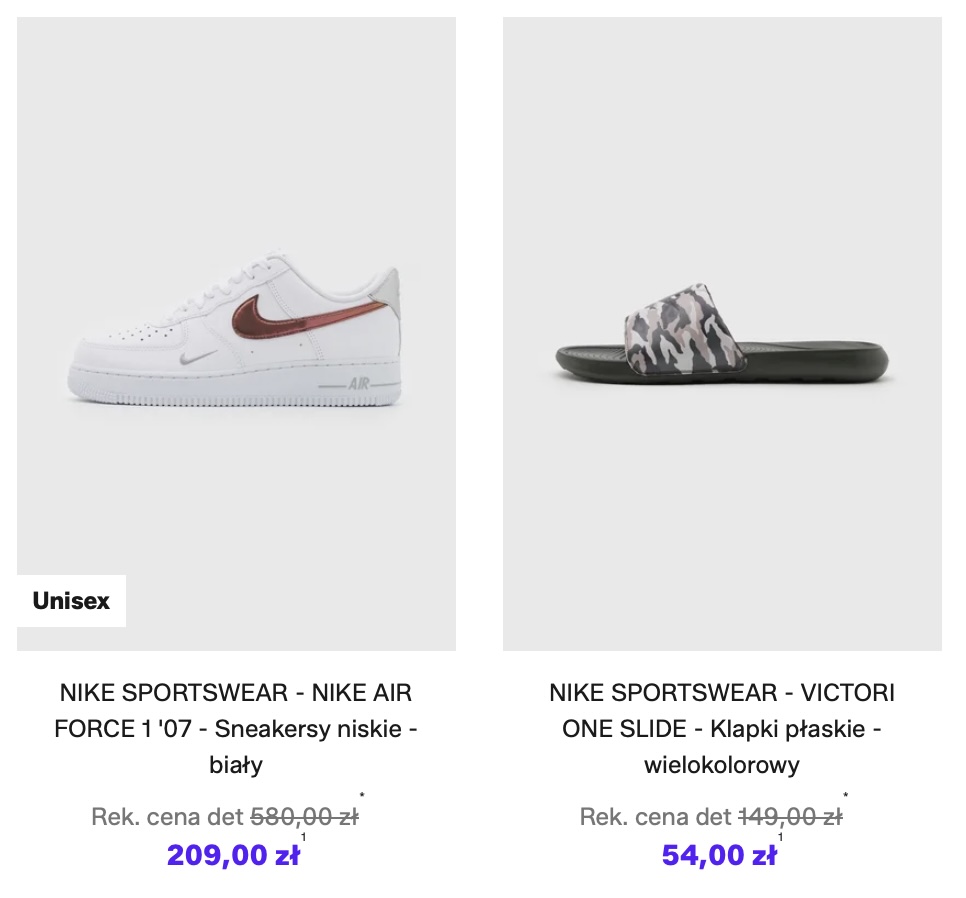The height and width of the screenshot is (898, 966).
Task: Click footnote marker 1 beside 209,00 zł
Action: (x=303, y=838)
